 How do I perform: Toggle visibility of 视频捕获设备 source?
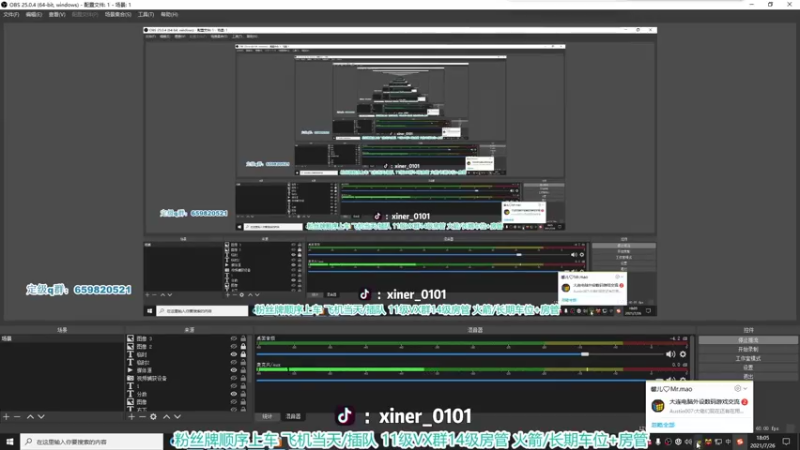tap(234, 379)
